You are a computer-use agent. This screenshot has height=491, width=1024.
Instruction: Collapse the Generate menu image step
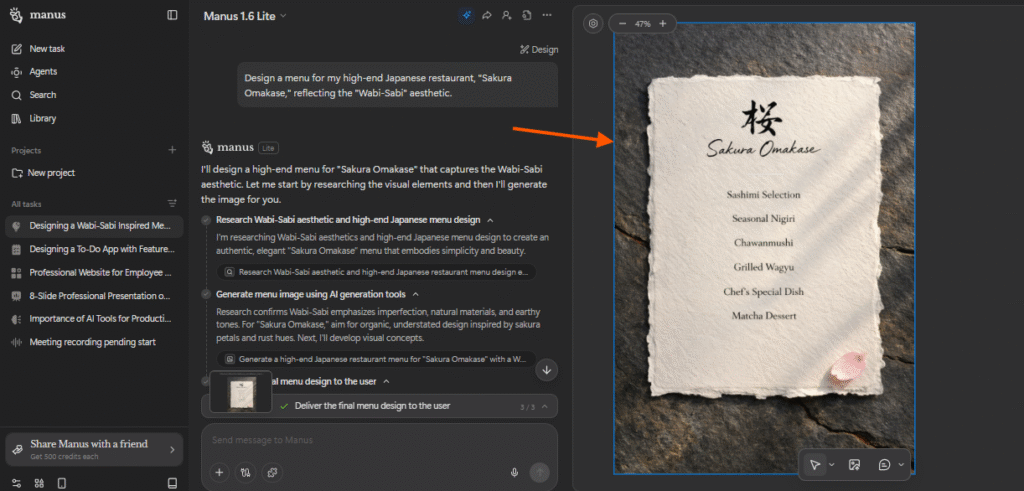(x=415, y=294)
